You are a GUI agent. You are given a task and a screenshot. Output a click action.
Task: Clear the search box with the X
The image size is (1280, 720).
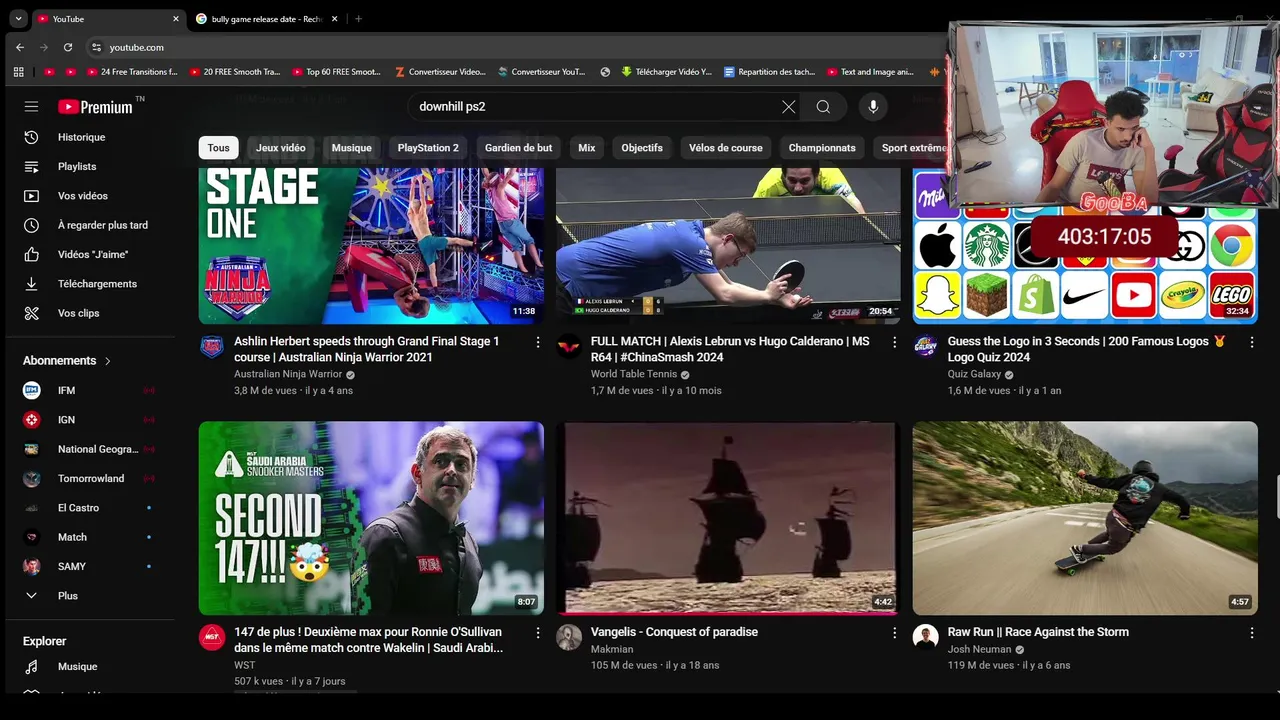click(788, 107)
